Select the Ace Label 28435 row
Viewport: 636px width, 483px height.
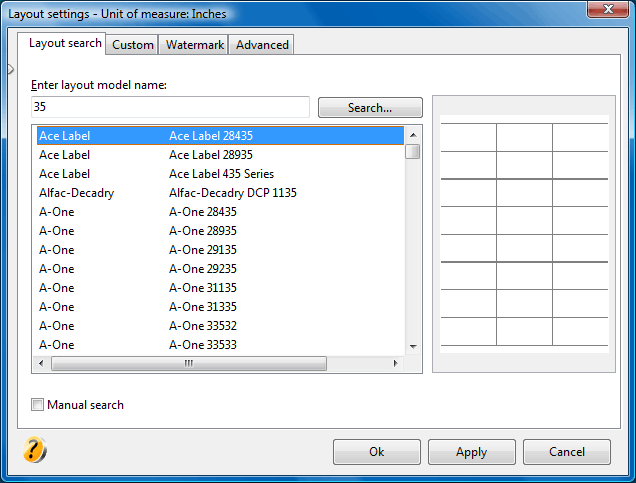point(220,135)
